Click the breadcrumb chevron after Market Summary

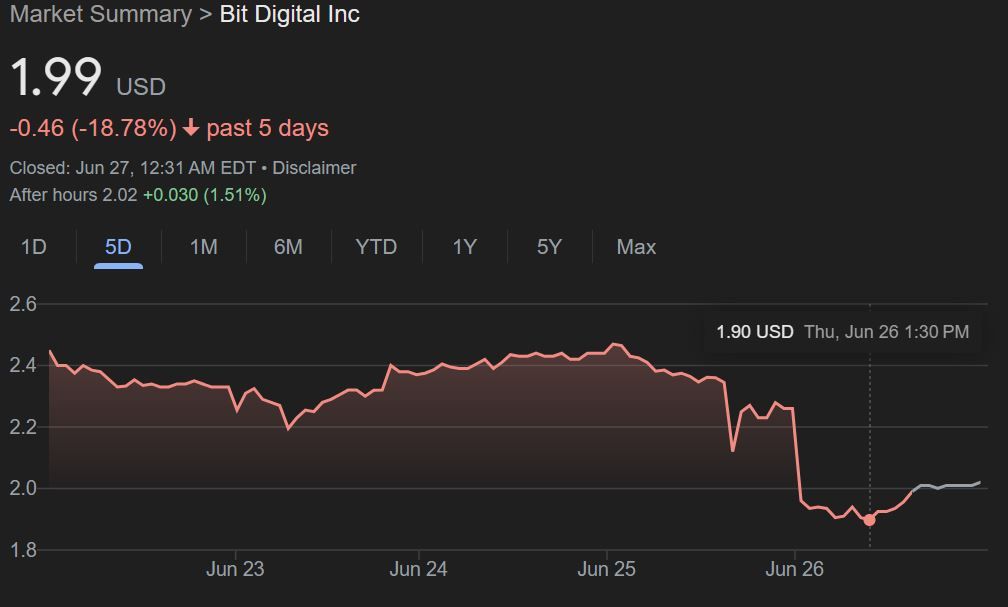(204, 15)
